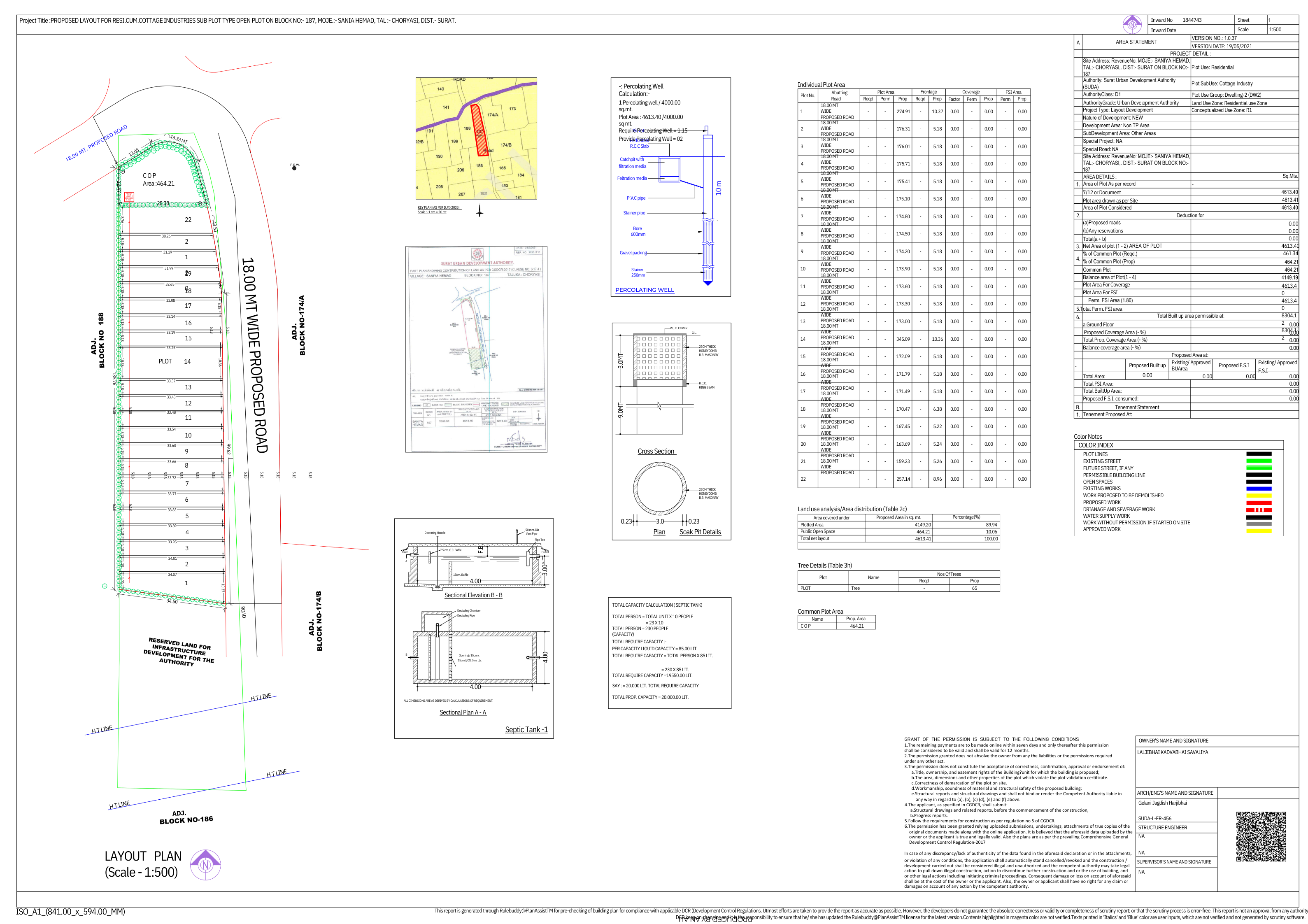Screen dimensions: 1308x924
Task: Click the green FUTURE STREET, IF ANY swatch
Action: coord(1259,468)
